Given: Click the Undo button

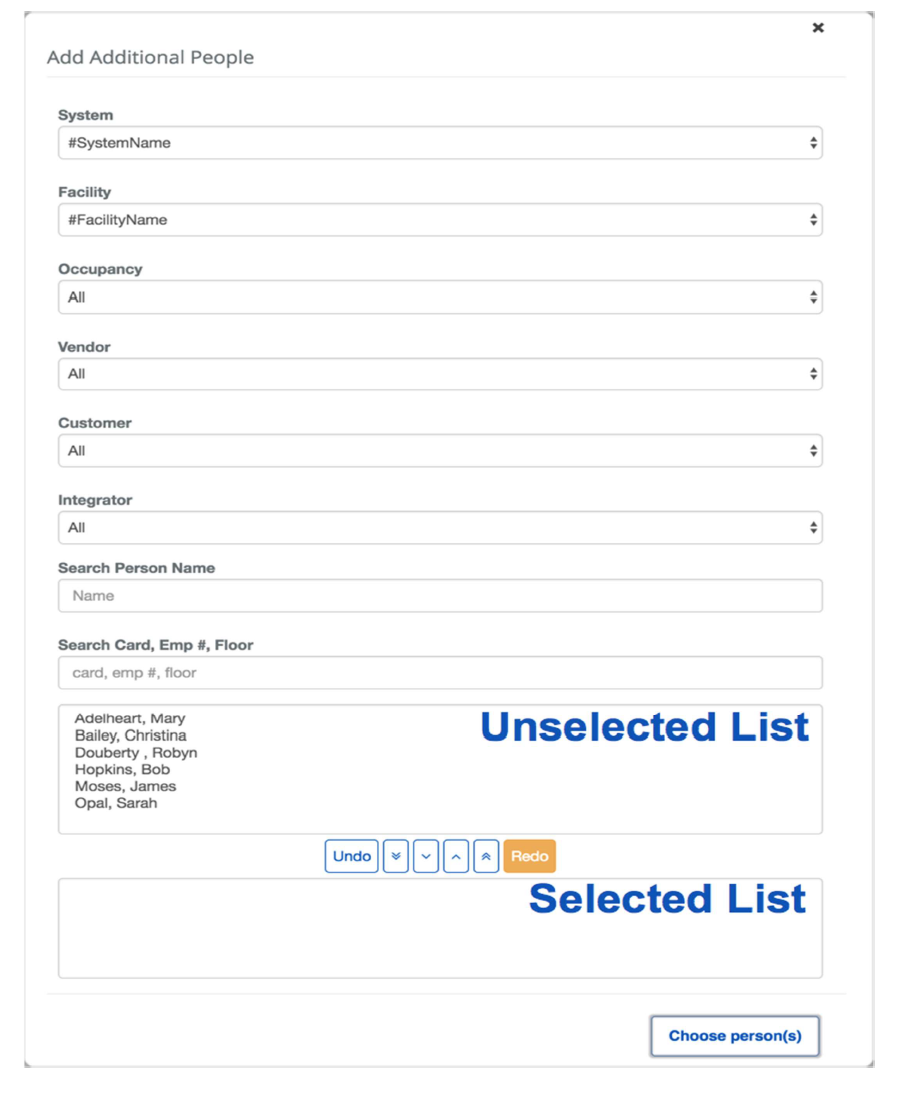Looking at the screenshot, I should [x=351, y=856].
